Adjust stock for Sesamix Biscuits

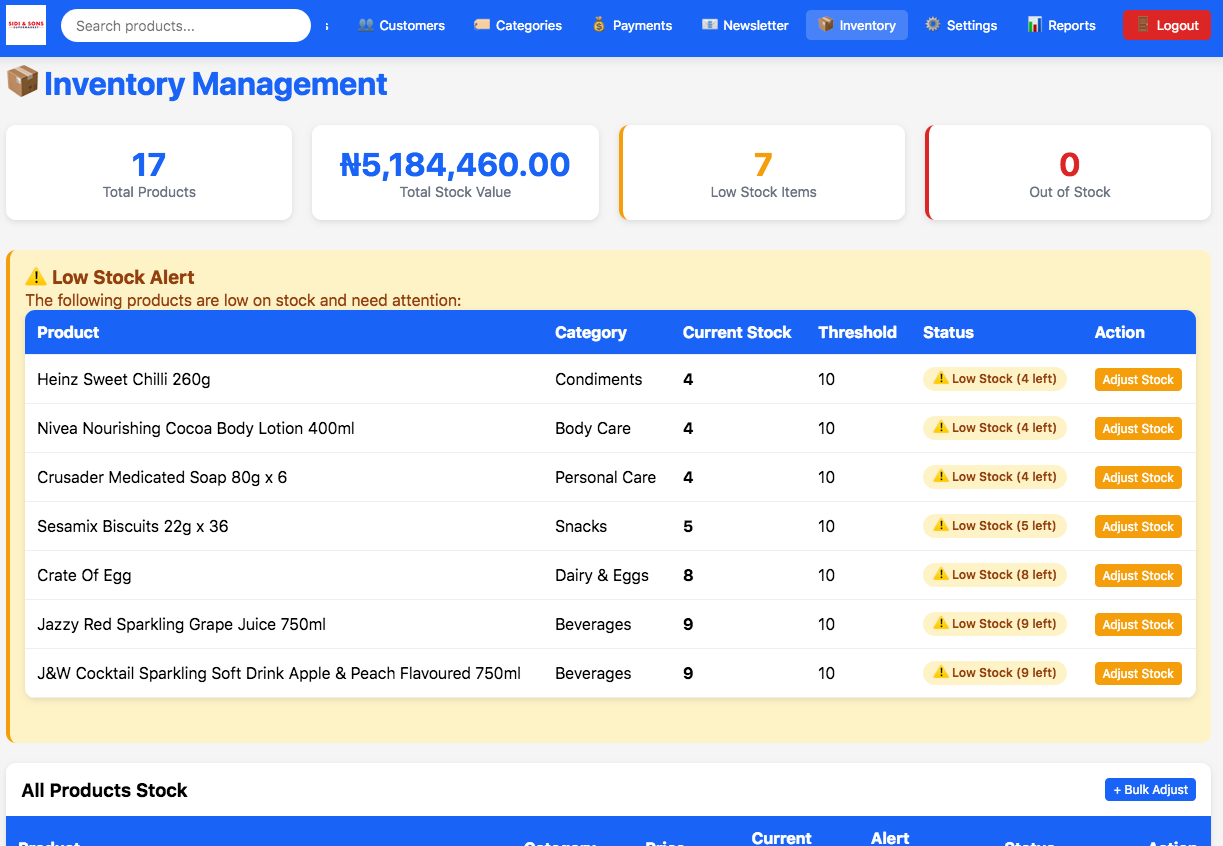point(1138,527)
